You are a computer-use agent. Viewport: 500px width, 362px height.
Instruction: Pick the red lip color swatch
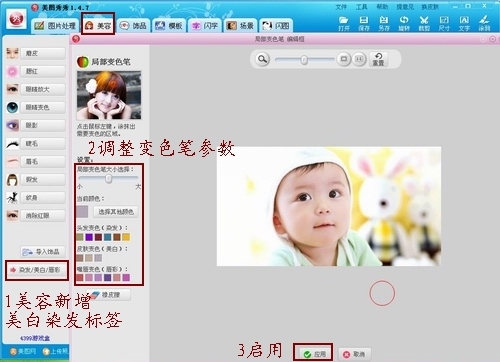pos(80,277)
